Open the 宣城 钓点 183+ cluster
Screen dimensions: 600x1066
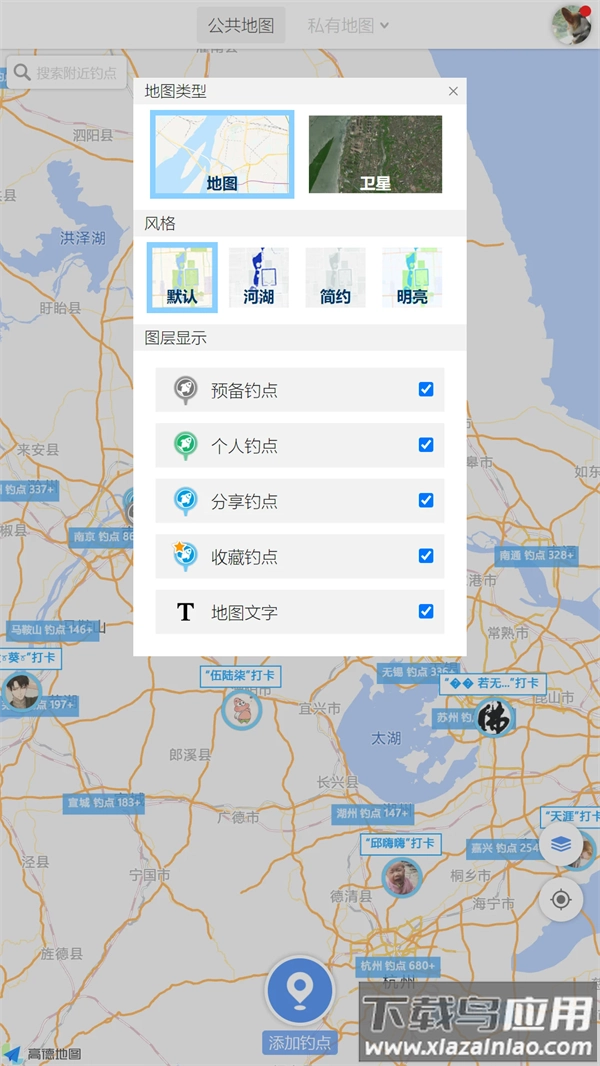104,803
